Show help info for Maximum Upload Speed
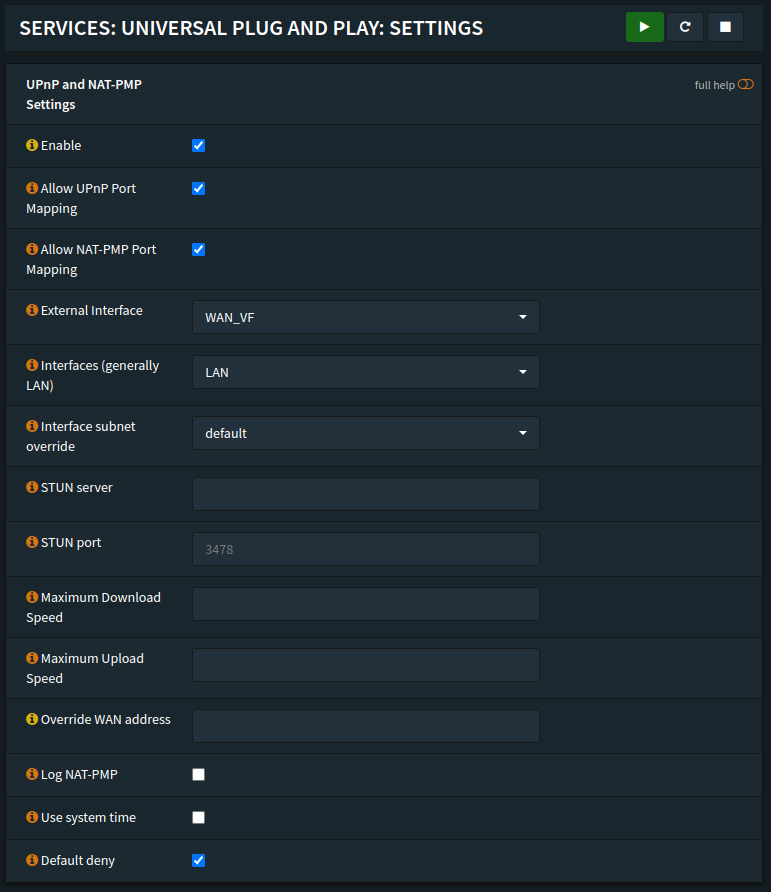The width and height of the screenshot is (771, 892). pos(32,658)
